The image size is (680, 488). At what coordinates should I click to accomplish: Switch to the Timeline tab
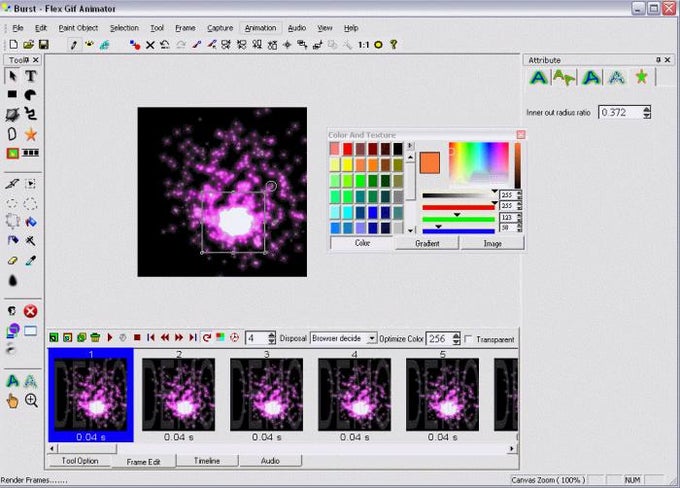tap(206, 461)
